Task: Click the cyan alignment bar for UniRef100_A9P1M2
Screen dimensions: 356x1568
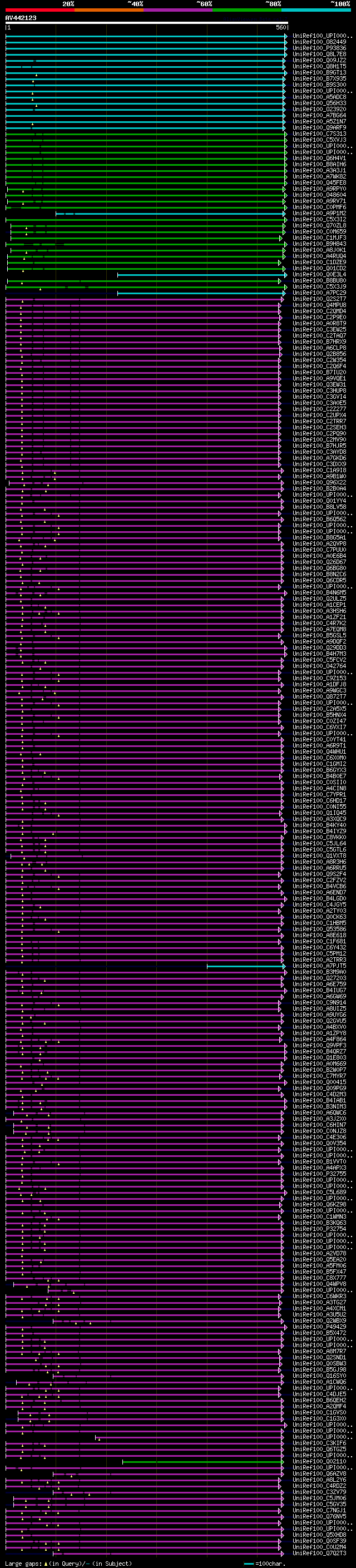Action: [170, 214]
